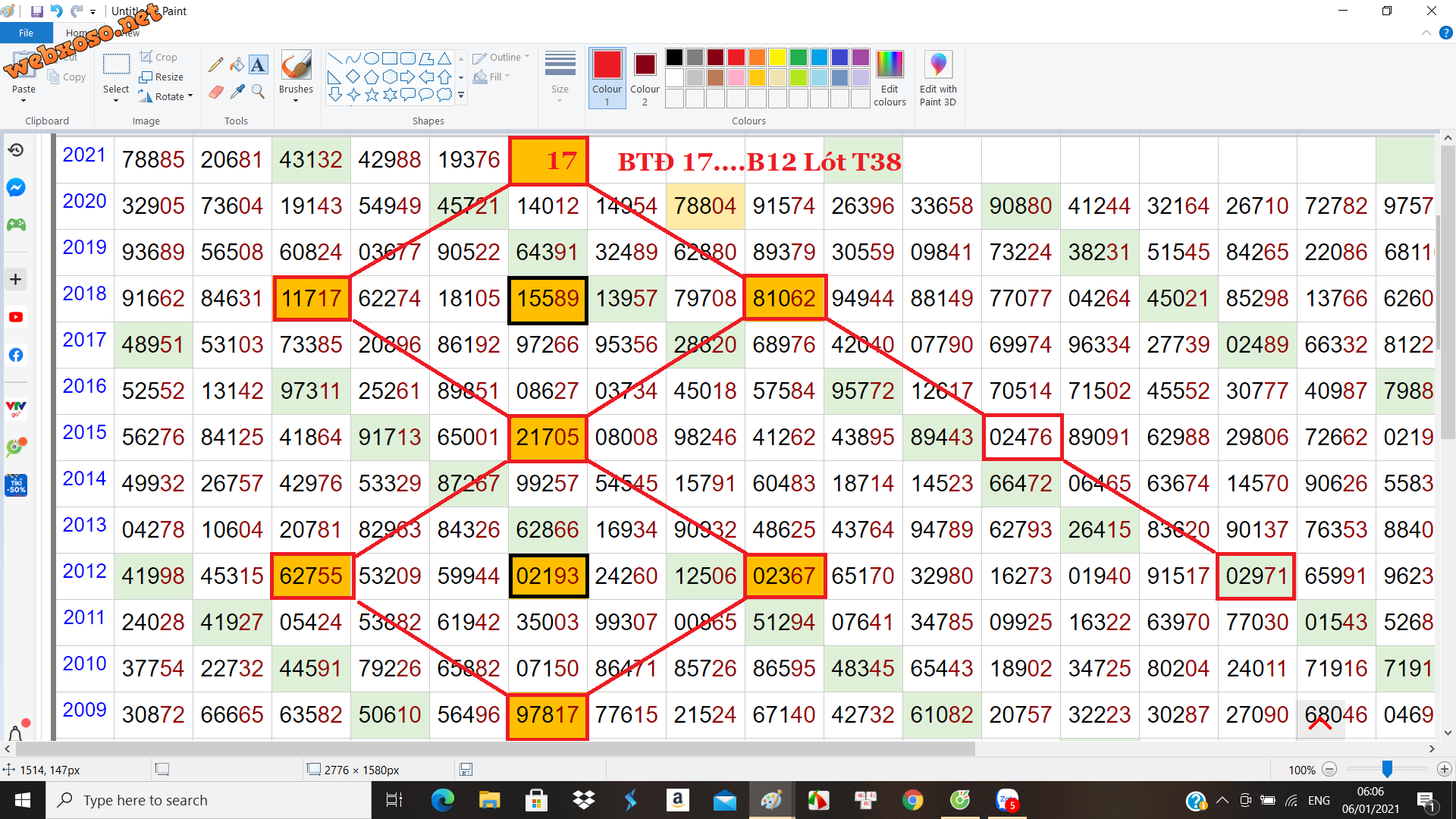Choose the Right arrow shape

408,77
